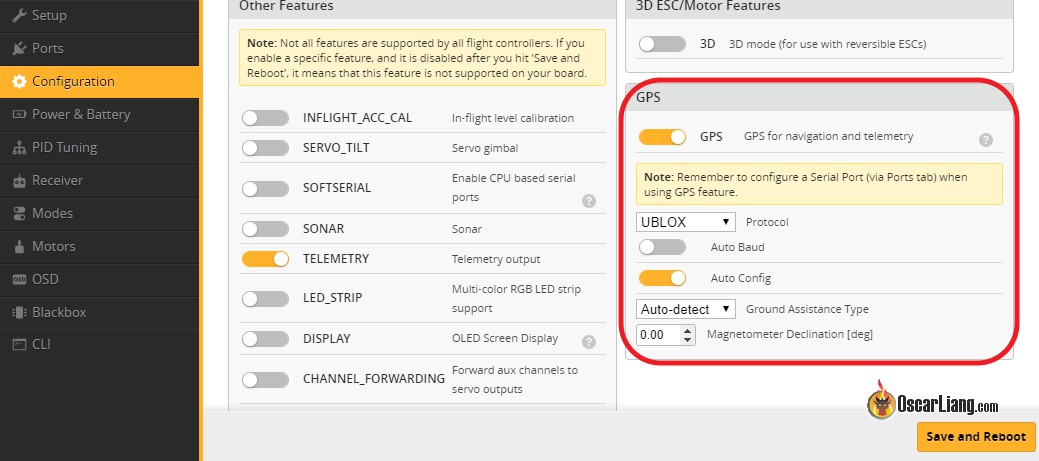The image size is (1039, 461).
Task: Click the PID Tuning icon
Action: [x=20, y=147]
